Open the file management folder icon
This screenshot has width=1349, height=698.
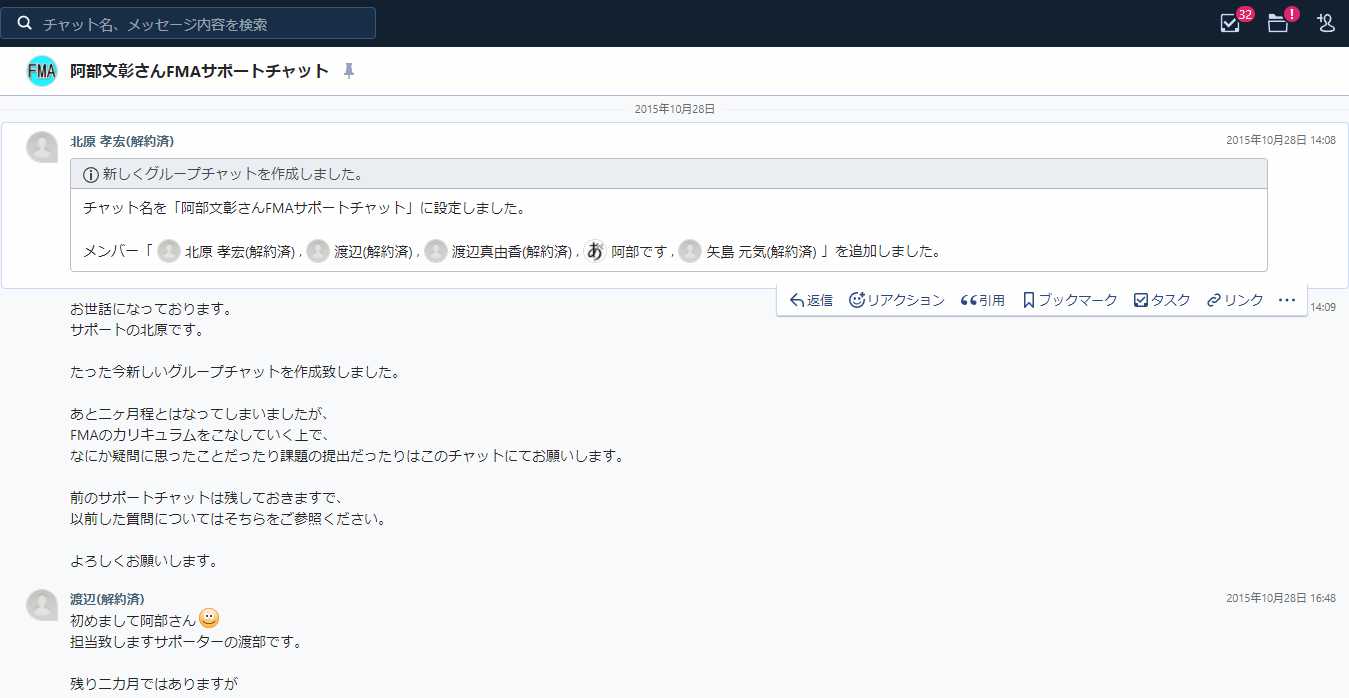point(1278,23)
